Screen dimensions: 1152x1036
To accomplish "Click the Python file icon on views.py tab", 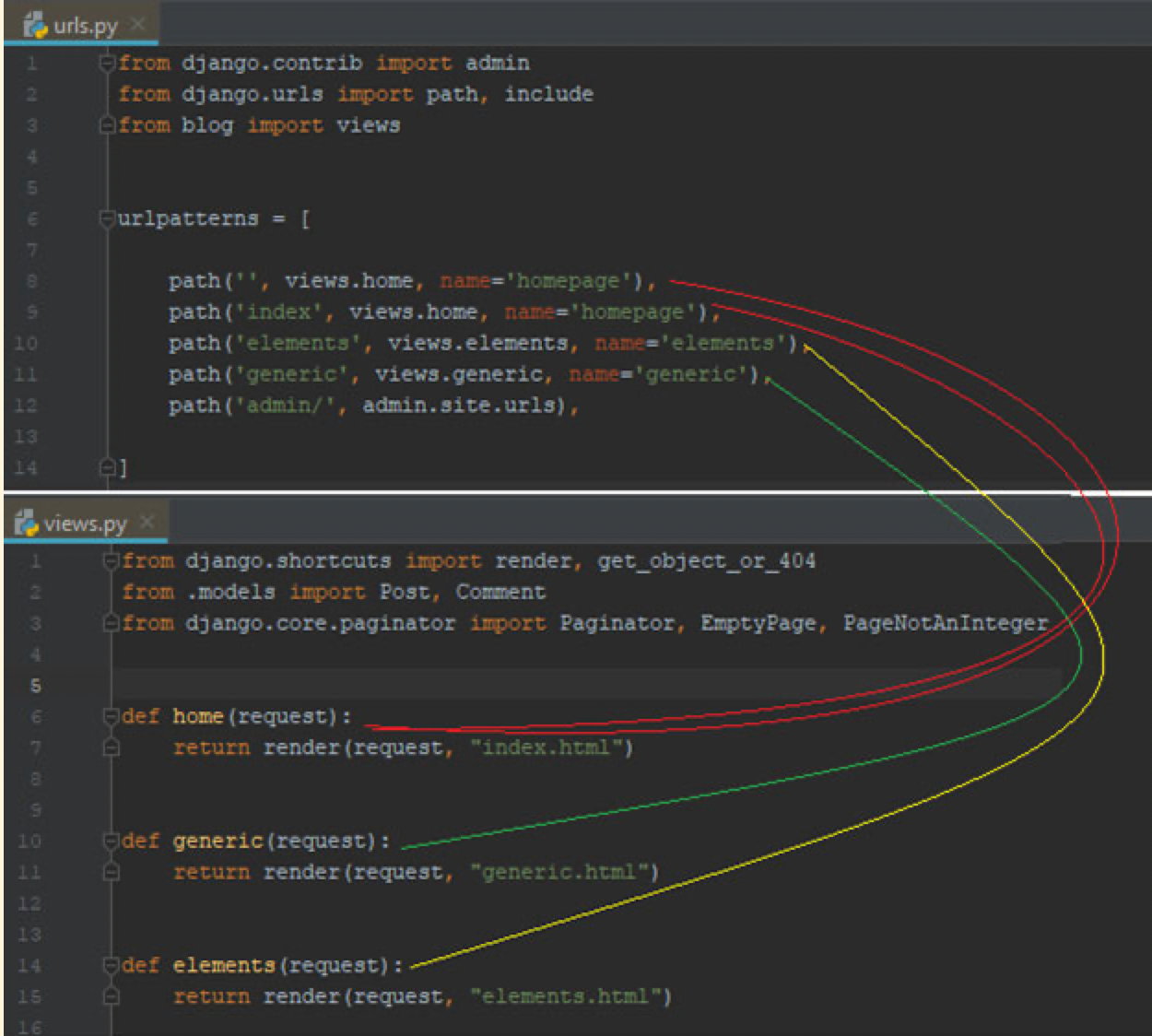I will (x=26, y=524).
